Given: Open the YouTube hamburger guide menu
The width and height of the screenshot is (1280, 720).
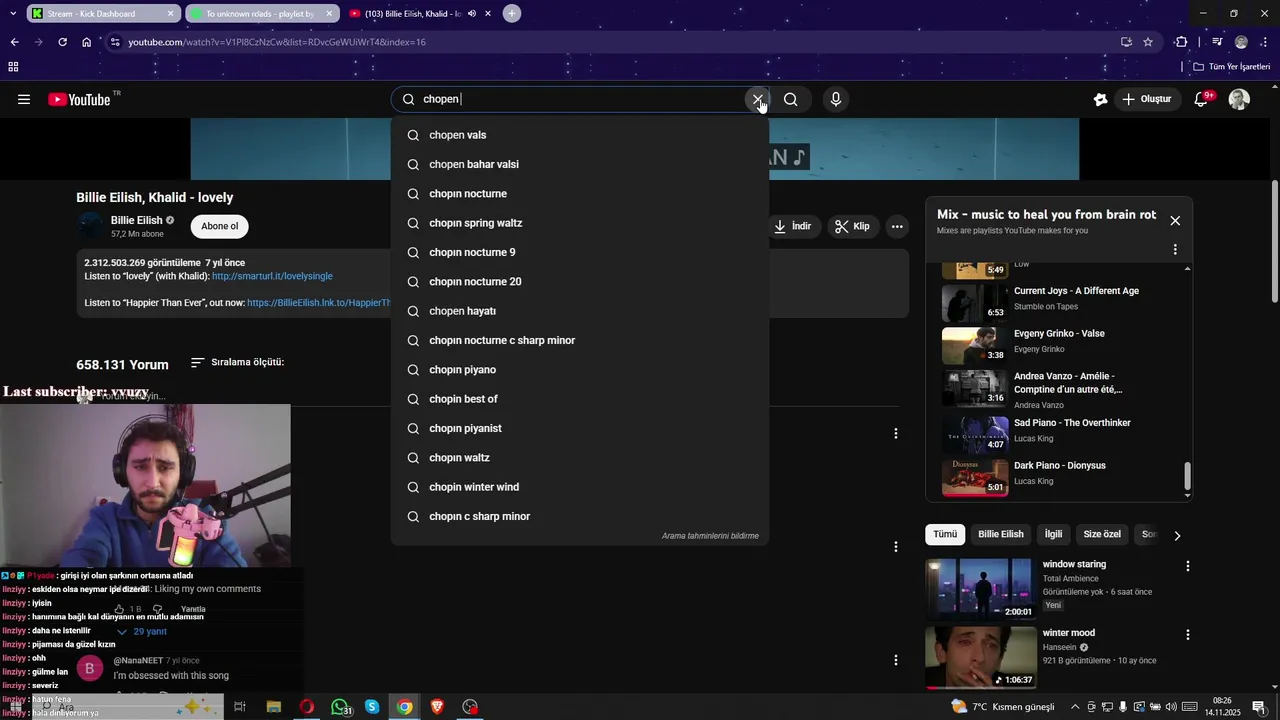Looking at the screenshot, I should 24,99.
